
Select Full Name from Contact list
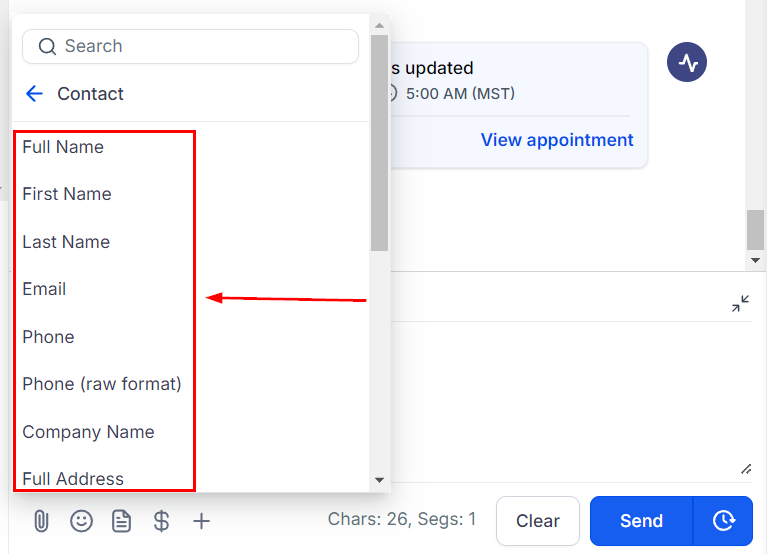63,147
